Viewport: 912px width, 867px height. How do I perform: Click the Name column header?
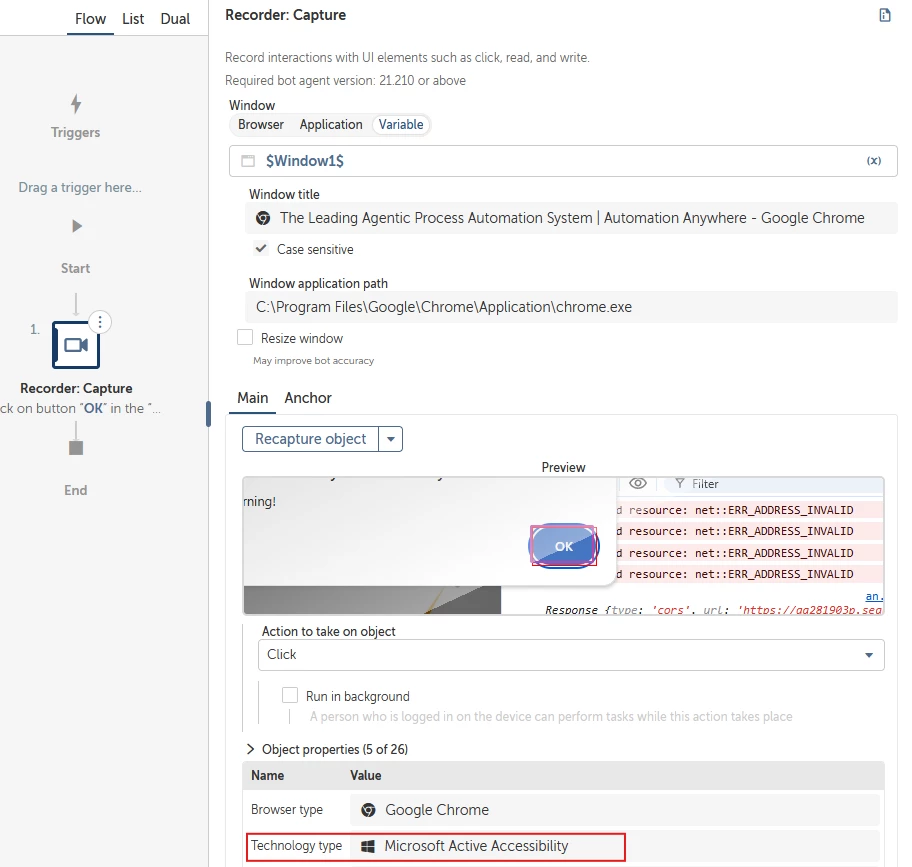point(268,775)
